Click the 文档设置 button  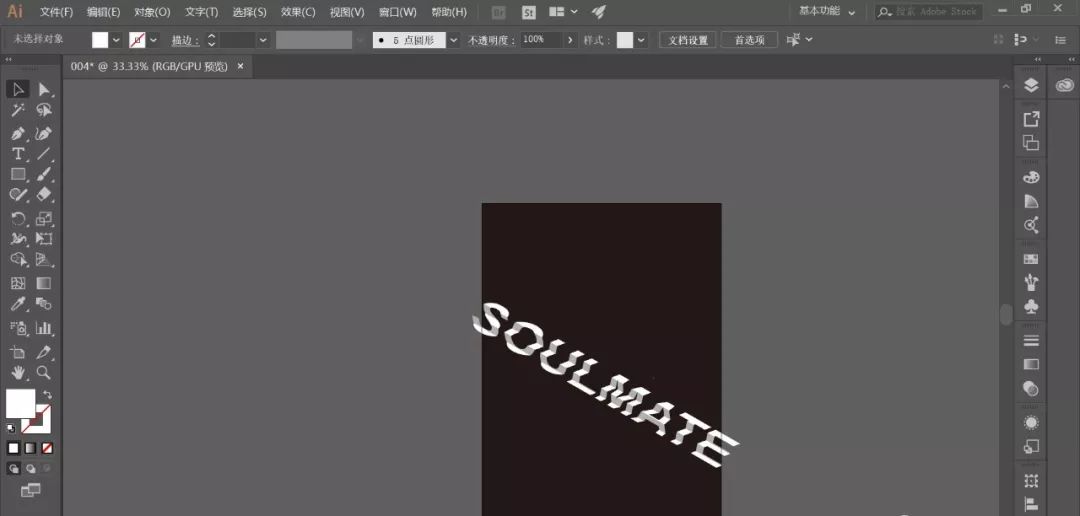[687, 40]
